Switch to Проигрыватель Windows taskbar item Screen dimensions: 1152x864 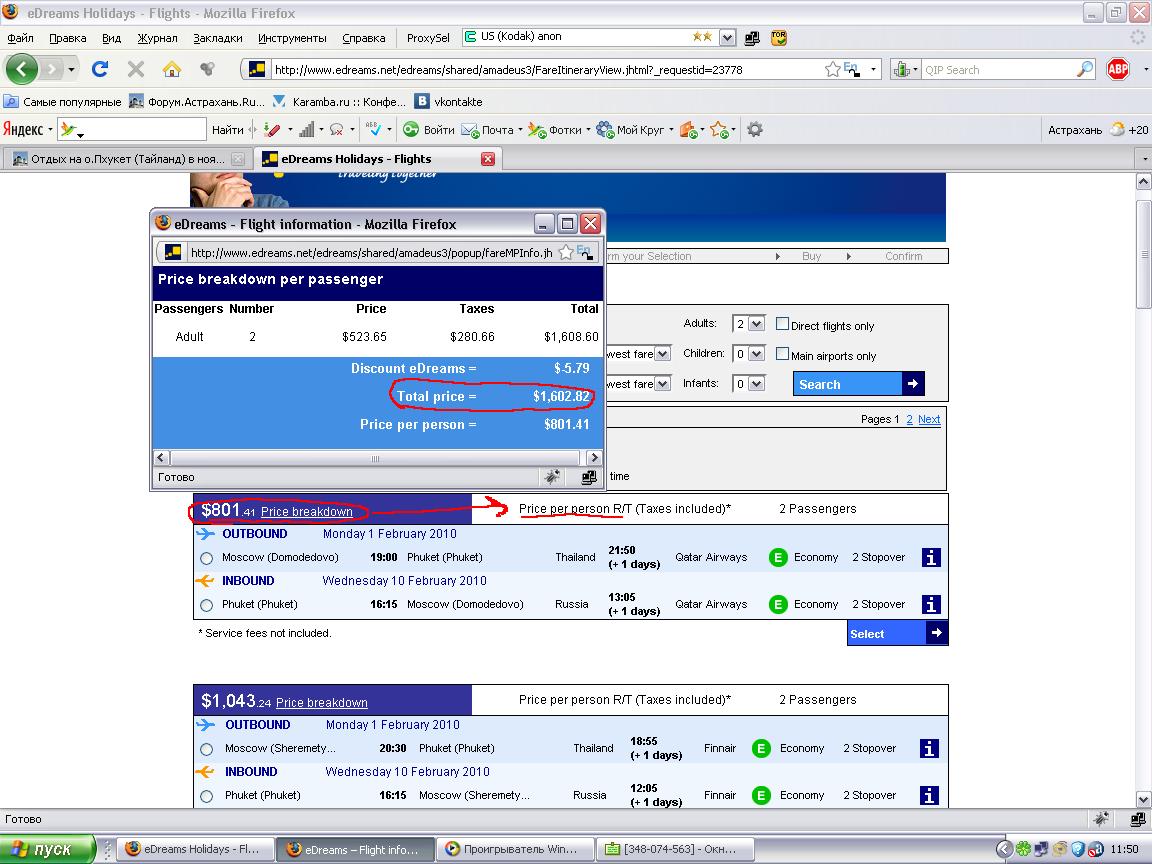coord(513,849)
